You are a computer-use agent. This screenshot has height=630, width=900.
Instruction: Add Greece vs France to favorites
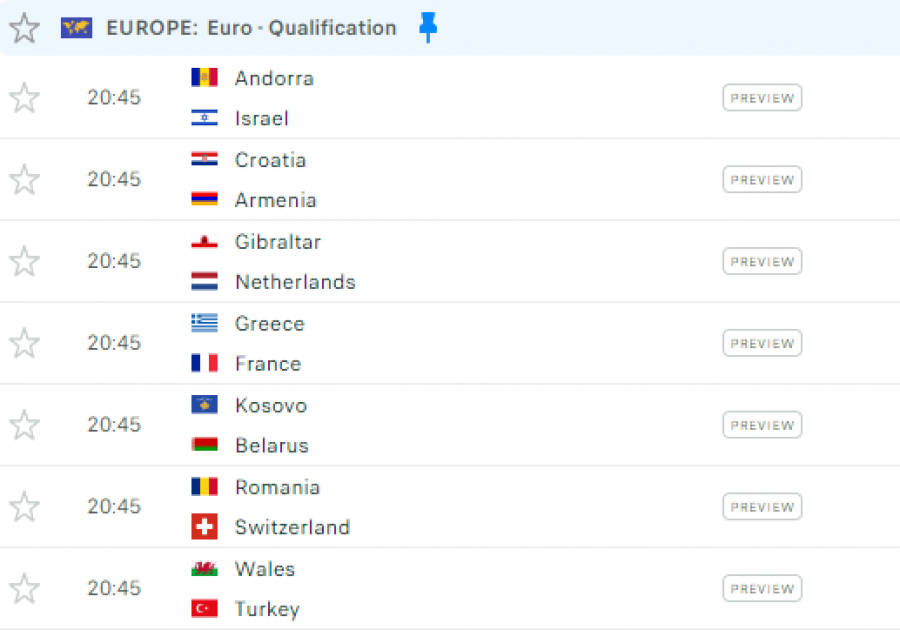24,344
